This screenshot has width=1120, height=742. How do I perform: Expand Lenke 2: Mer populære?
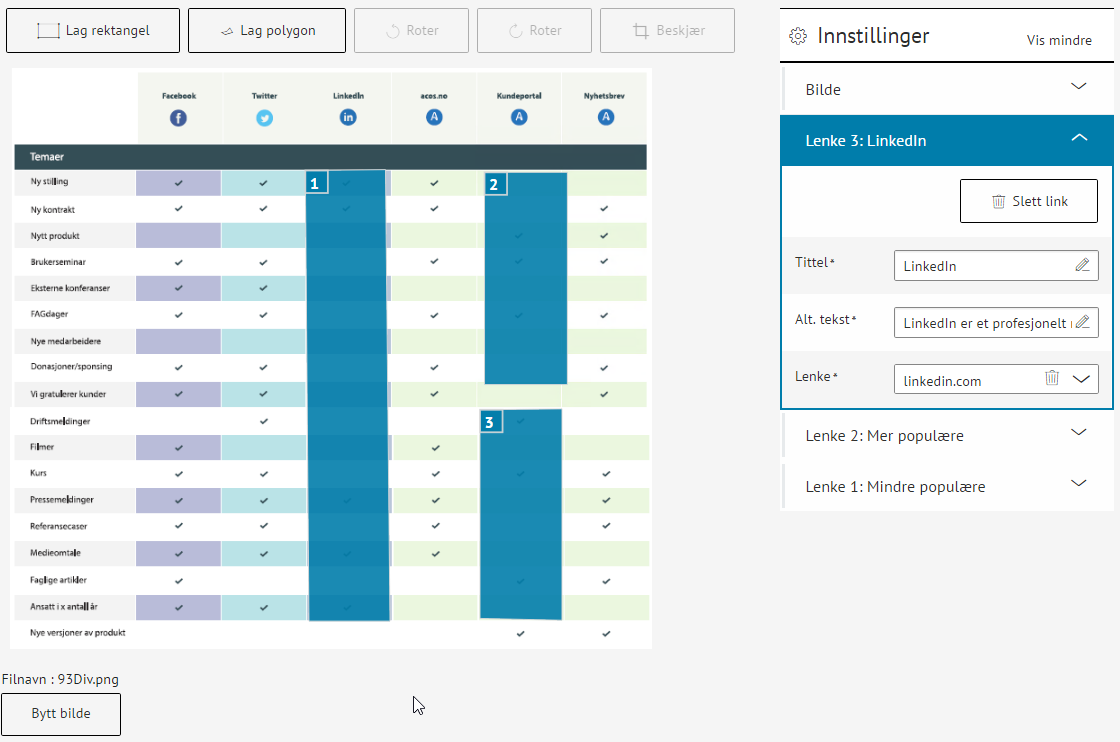point(1078,434)
